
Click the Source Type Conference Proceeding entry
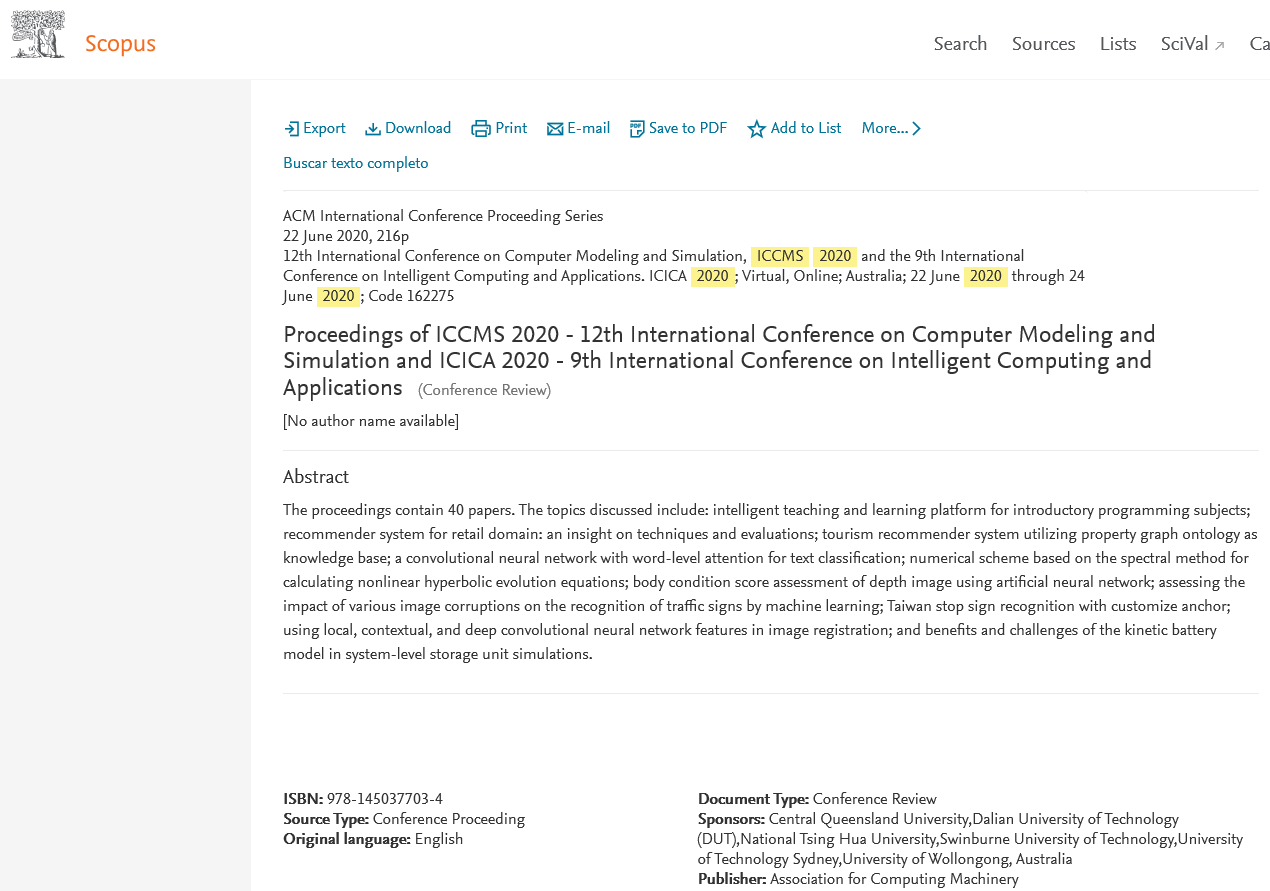404,819
